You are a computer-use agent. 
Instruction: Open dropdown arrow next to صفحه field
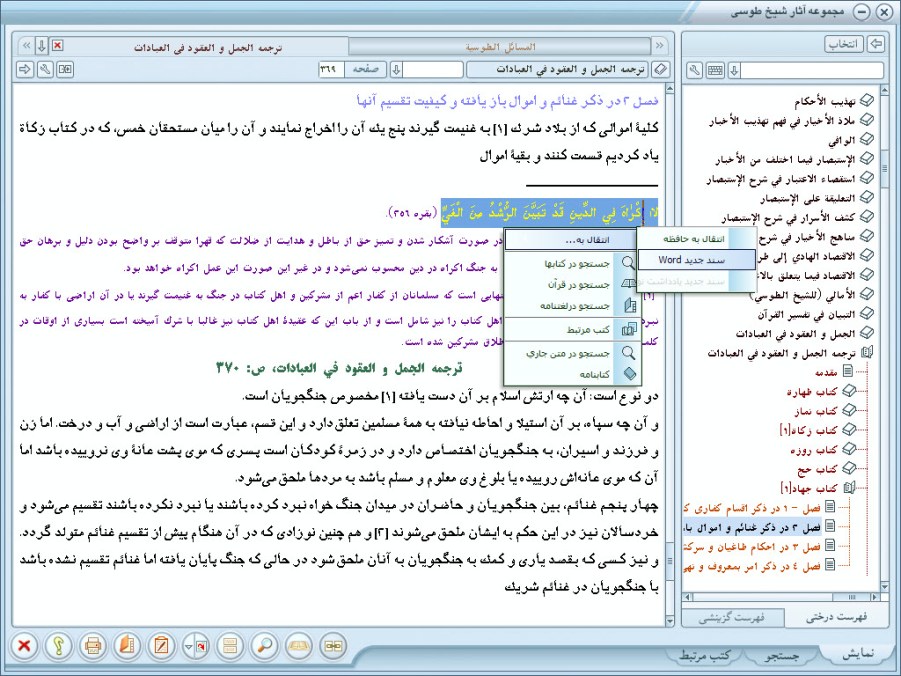click(x=396, y=70)
